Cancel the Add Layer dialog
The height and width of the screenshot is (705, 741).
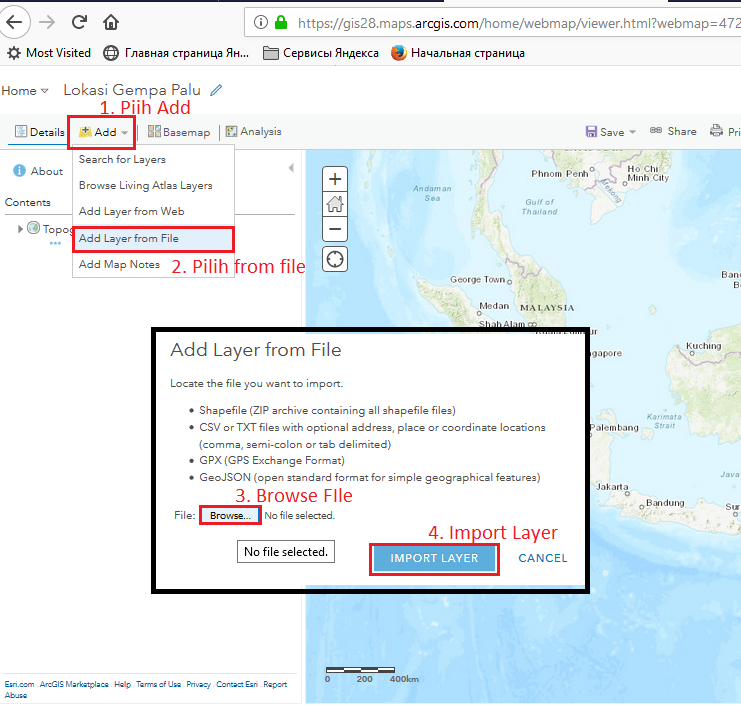(x=543, y=559)
